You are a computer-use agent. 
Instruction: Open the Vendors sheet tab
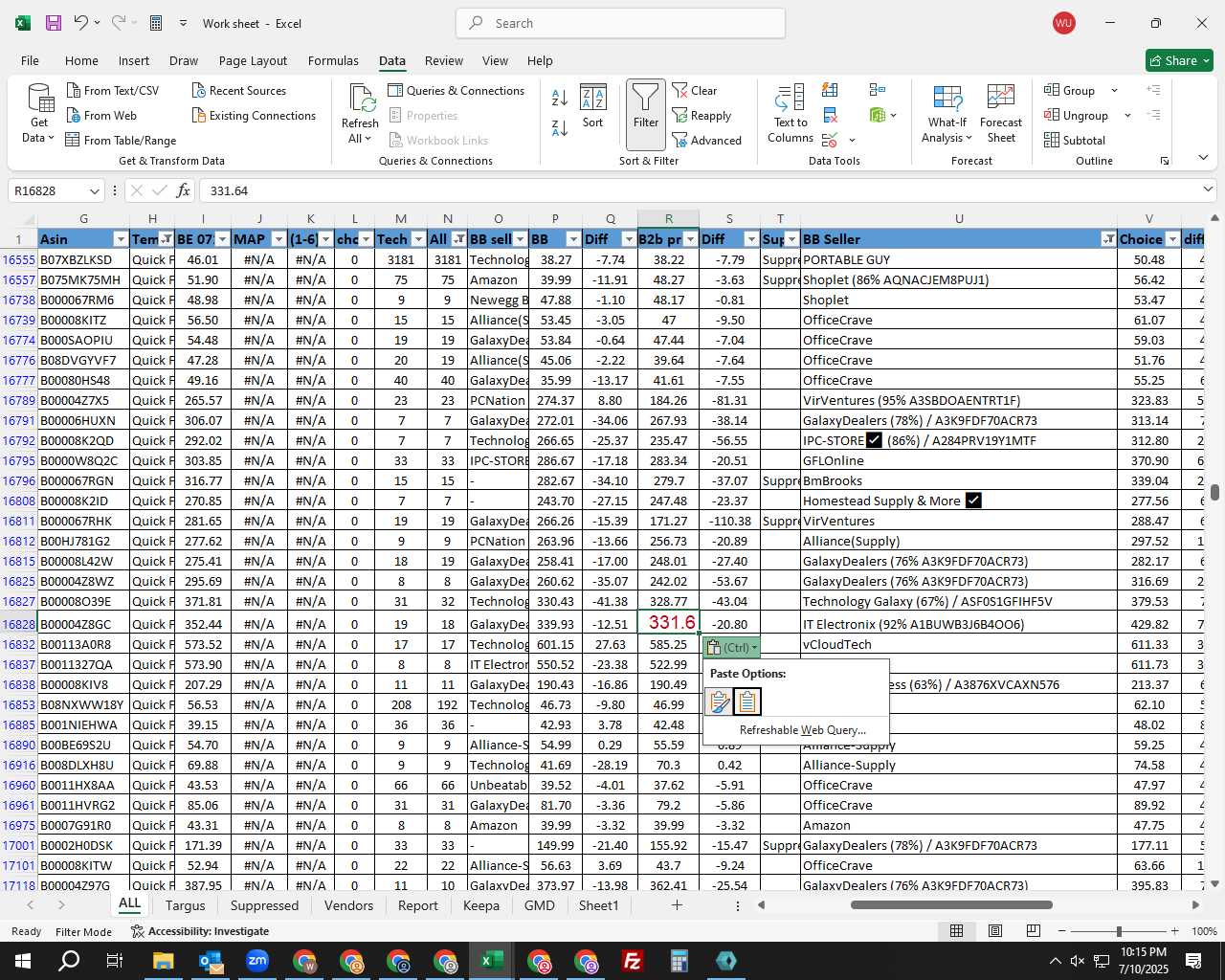tap(348, 905)
